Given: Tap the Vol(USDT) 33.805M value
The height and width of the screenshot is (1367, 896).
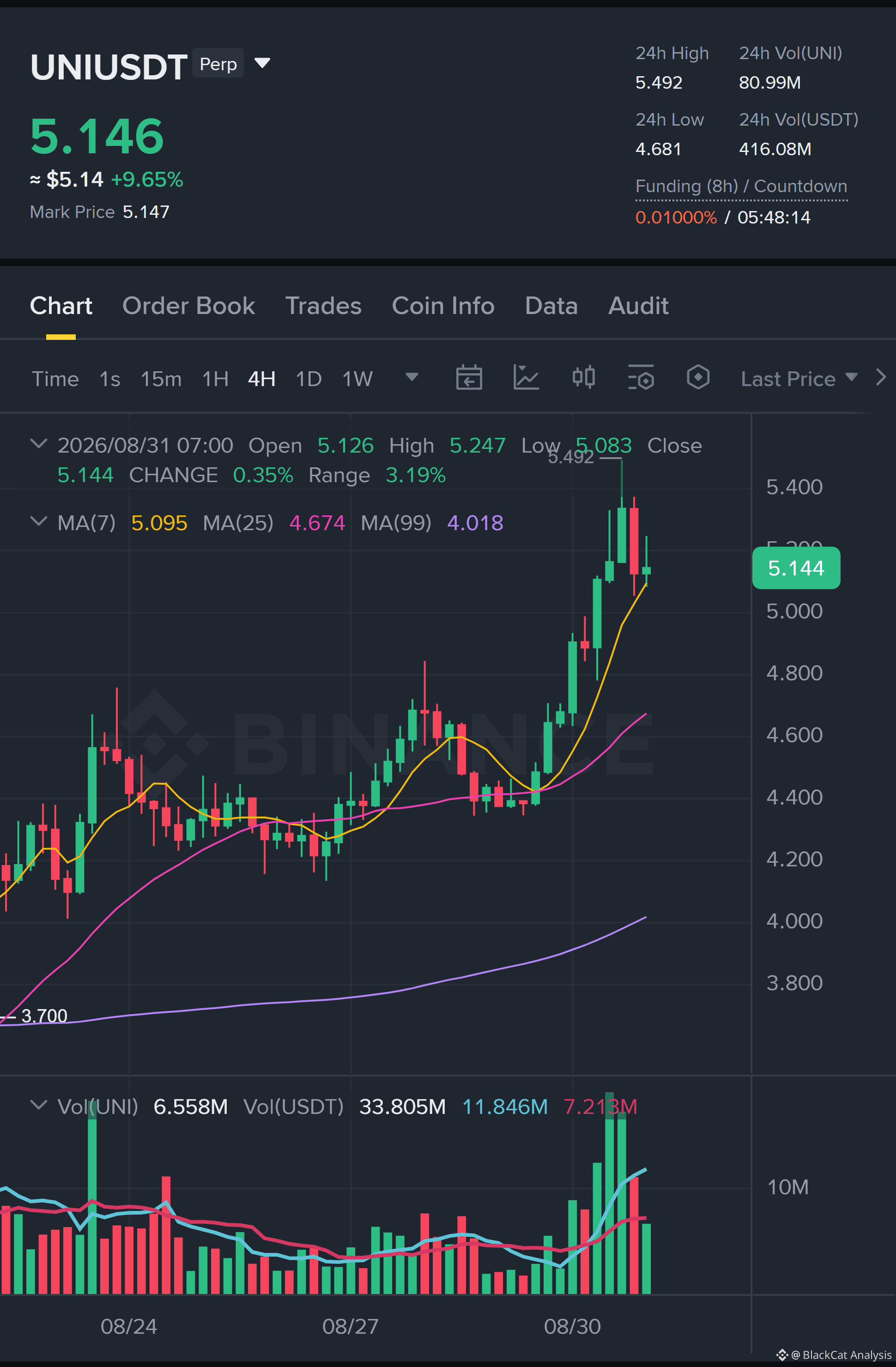Looking at the screenshot, I should tap(402, 1106).
